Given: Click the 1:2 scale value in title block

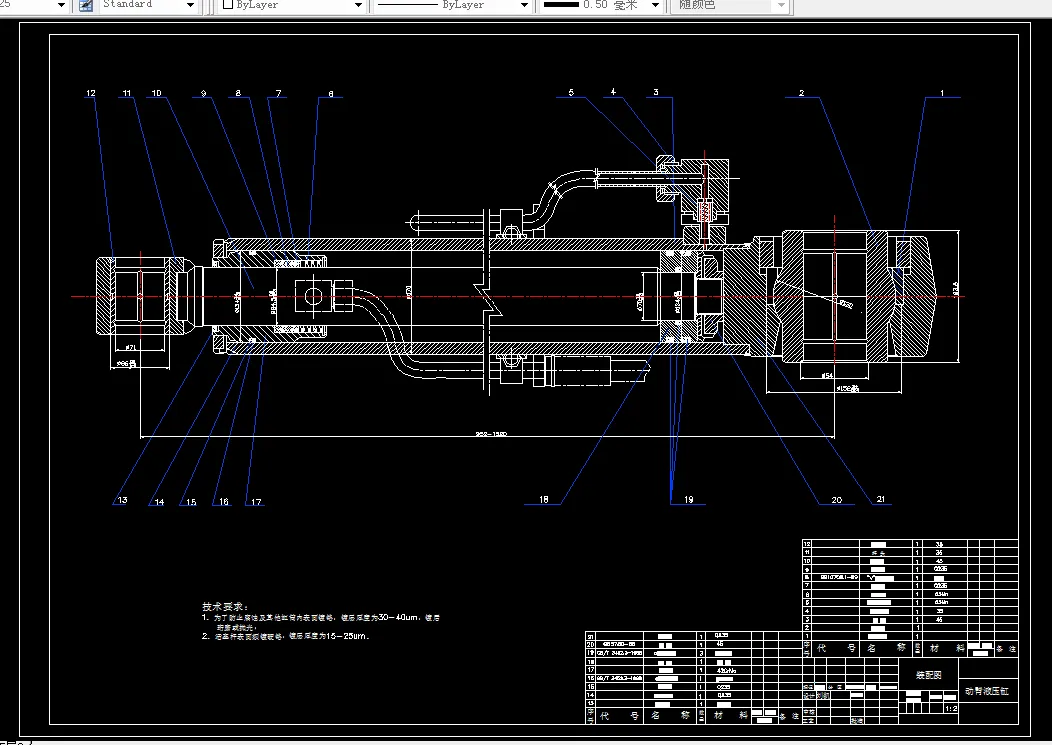Looking at the screenshot, I should tap(951, 709).
